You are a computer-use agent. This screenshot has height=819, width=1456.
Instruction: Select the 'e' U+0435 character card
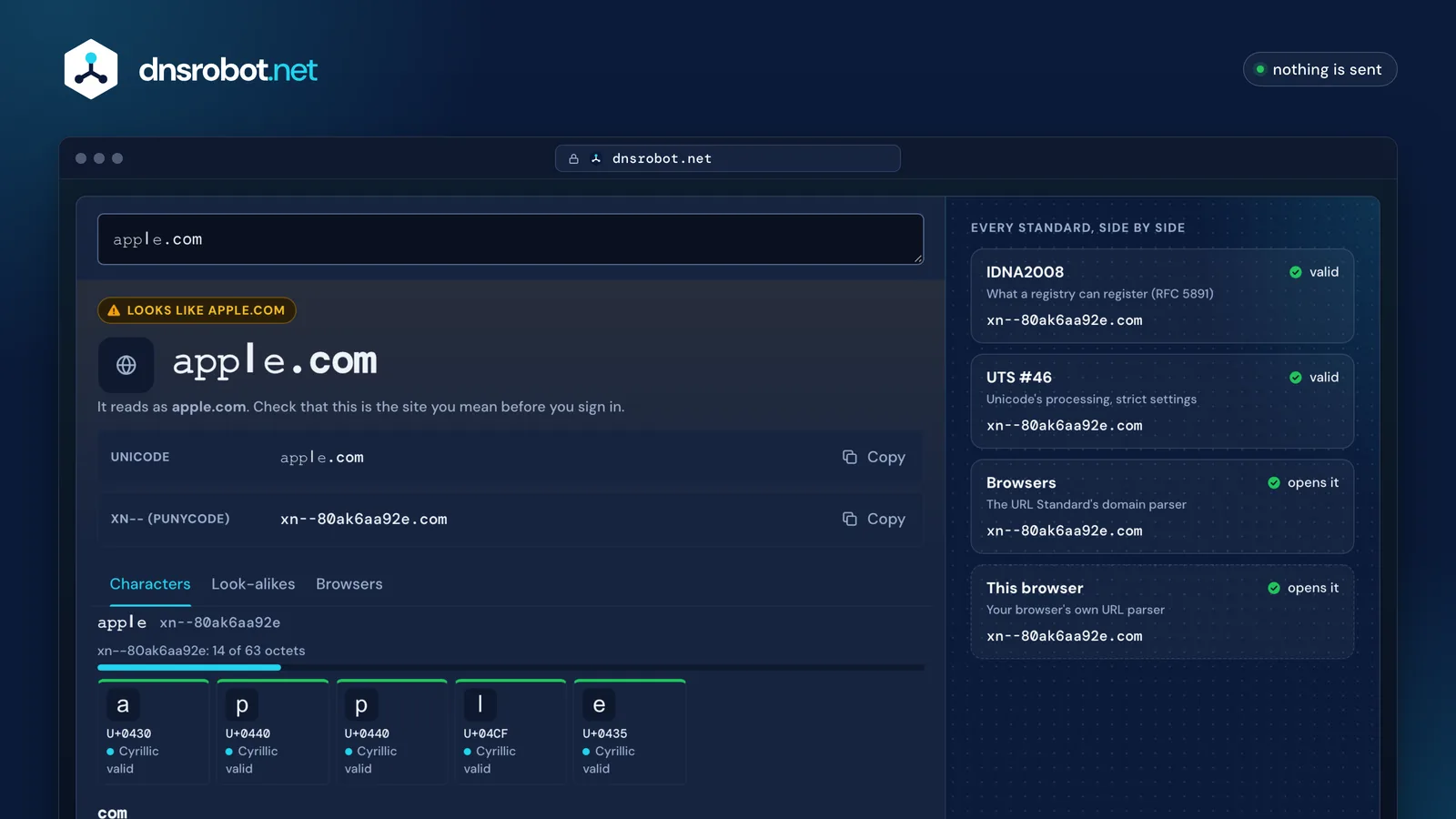pos(630,732)
